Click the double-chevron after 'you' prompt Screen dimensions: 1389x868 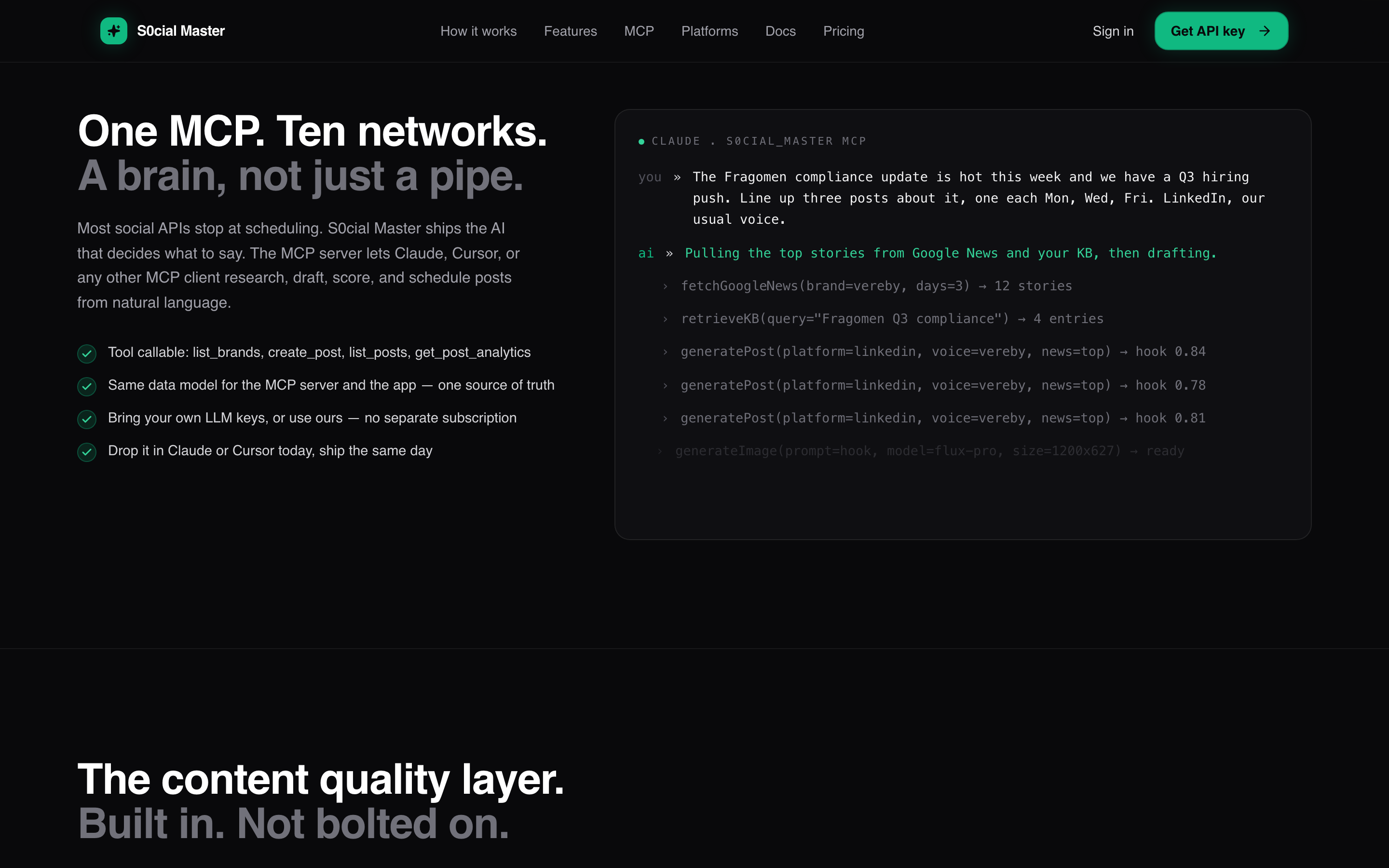pyautogui.click(x=677, y=177)
